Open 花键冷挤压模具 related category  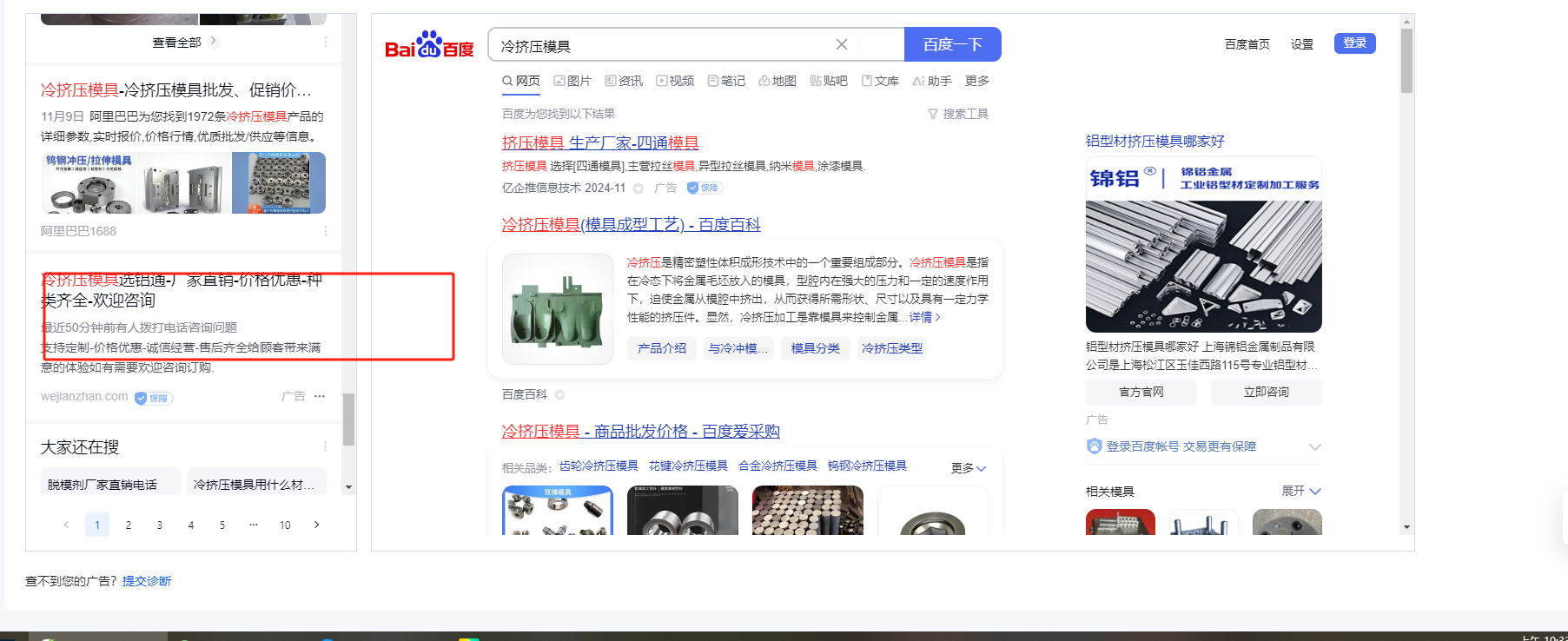click(x=688, y=466)
